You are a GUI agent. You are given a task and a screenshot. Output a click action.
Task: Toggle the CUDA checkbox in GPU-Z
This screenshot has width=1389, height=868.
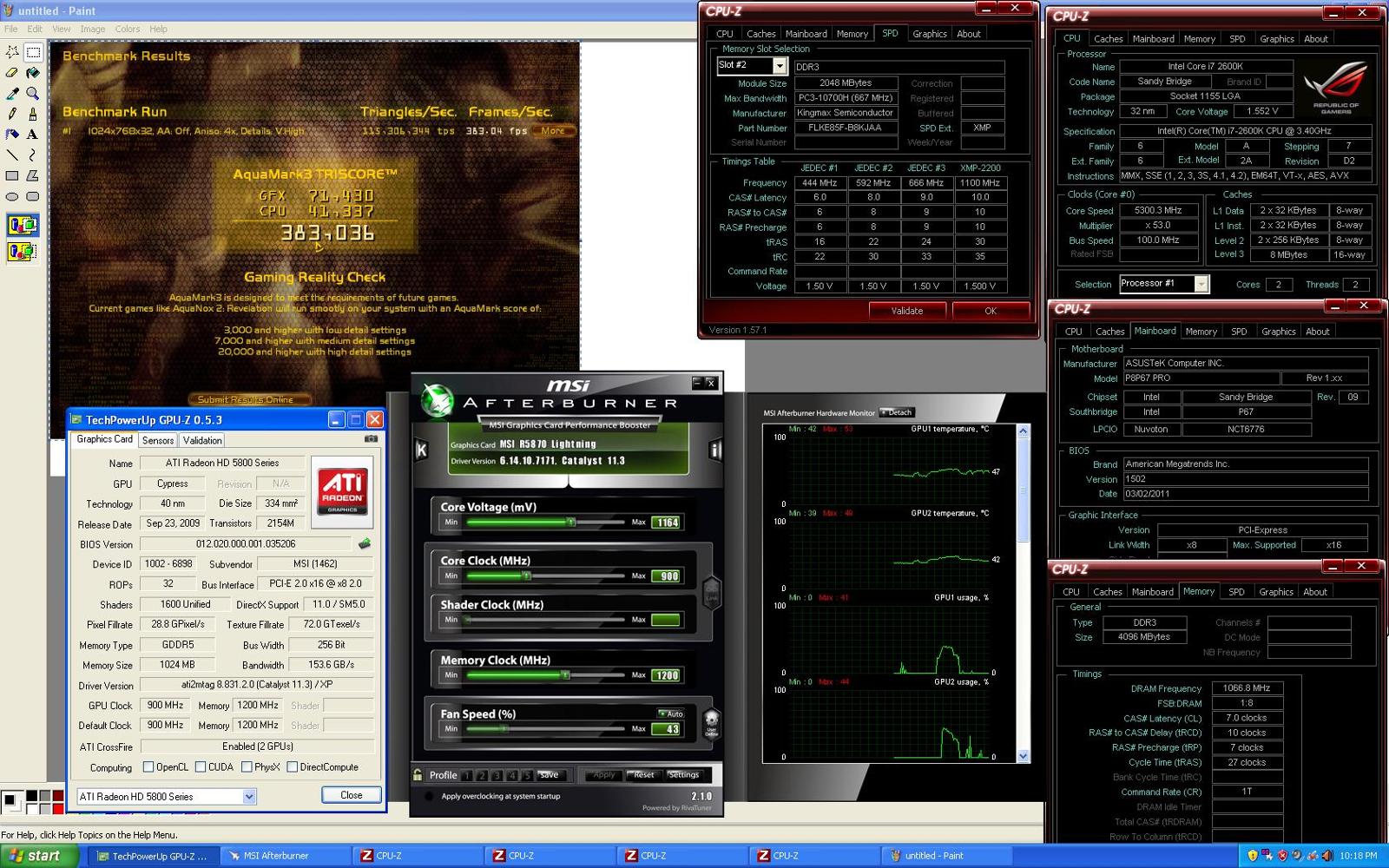pos(201,767)
